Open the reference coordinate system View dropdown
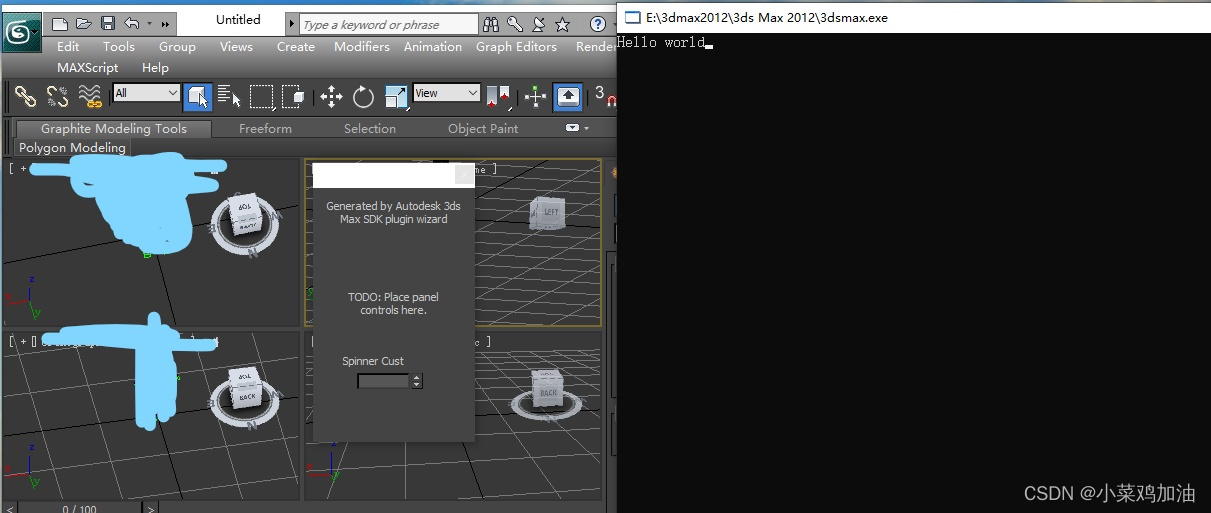 click(447, 93)
